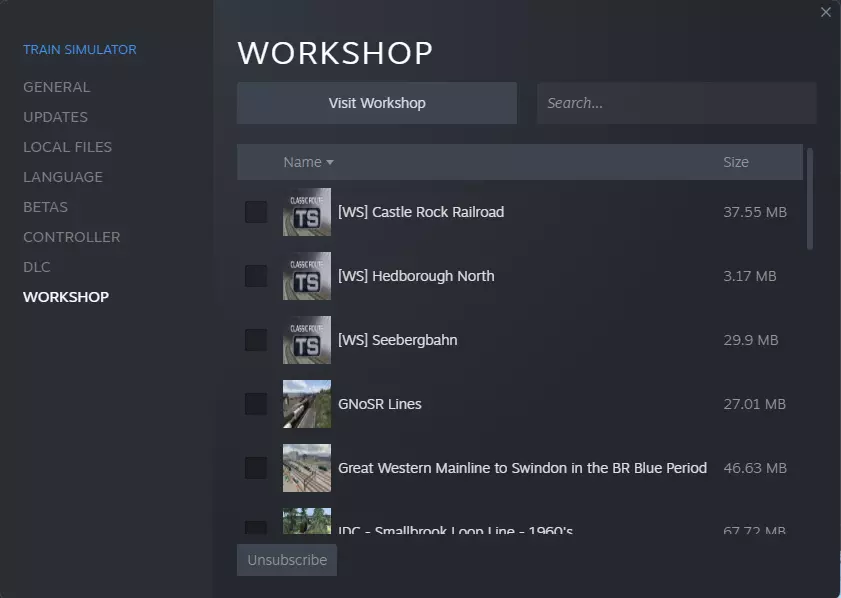Check the box for Hedborough North
841x598 pixels.
point(256,276)
